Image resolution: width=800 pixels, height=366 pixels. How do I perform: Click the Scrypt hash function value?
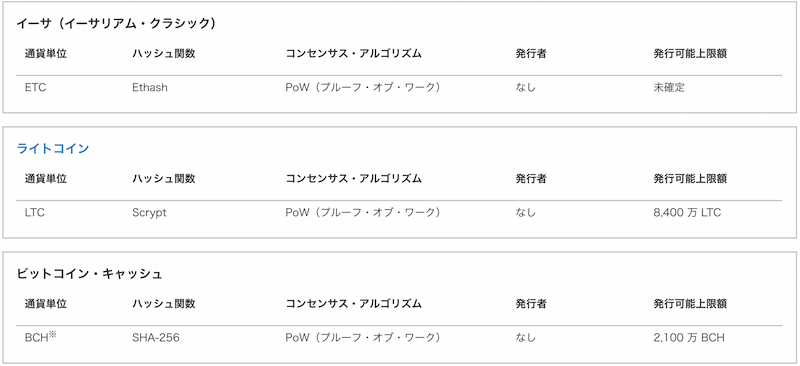149,213
